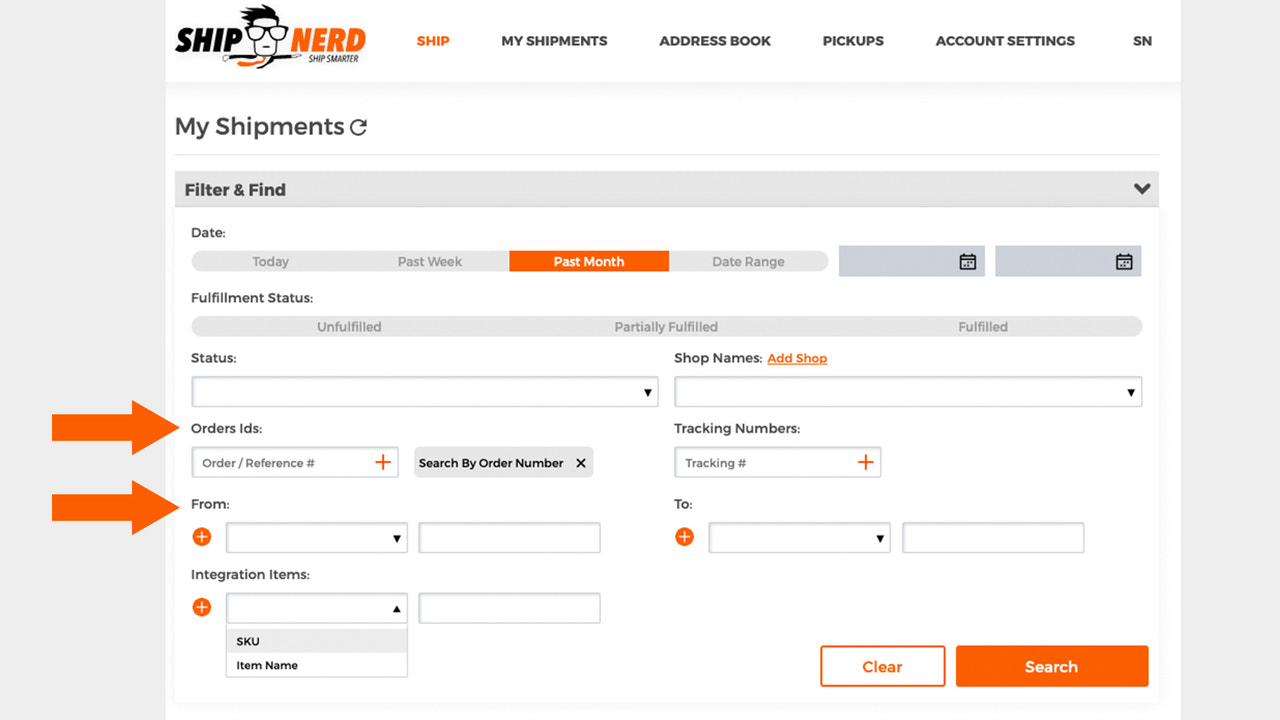
Task: Add another Integration Items row via plus icon
Action: click(201, 607)
